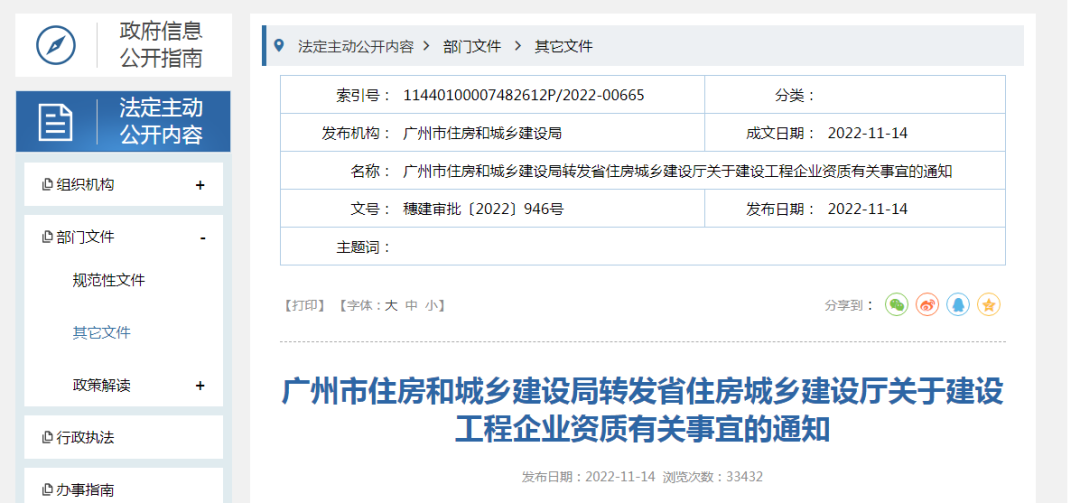Open 办事指南 sidebar item
Screen dimensions: 1080x503
coord(85,490)
